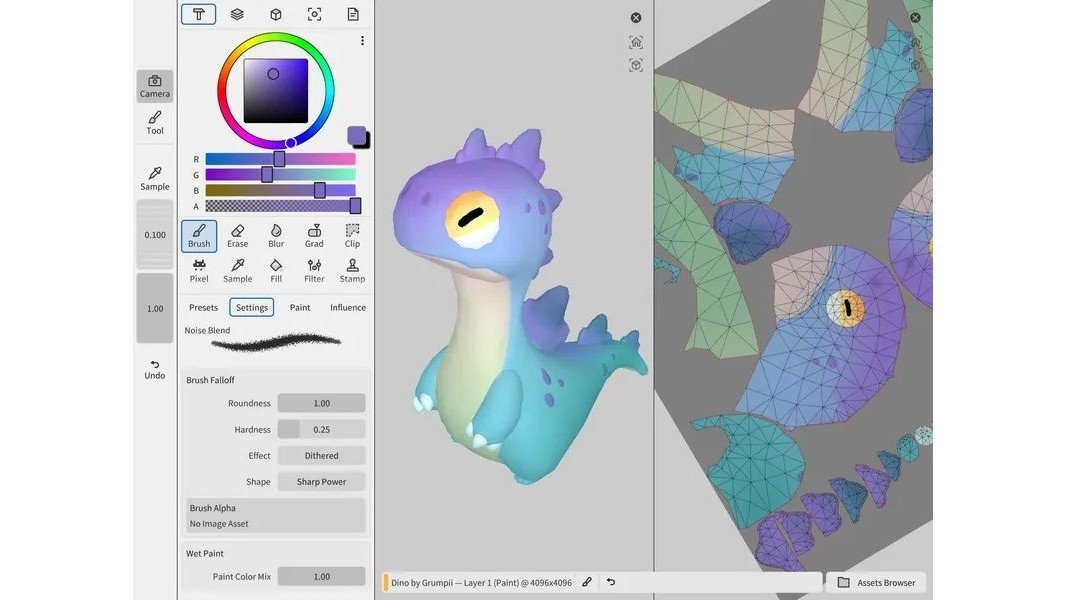This screenshot has width=1067, height=600.
Task: Open color picker three-dot options menu
Action: (x=362, y=41)
